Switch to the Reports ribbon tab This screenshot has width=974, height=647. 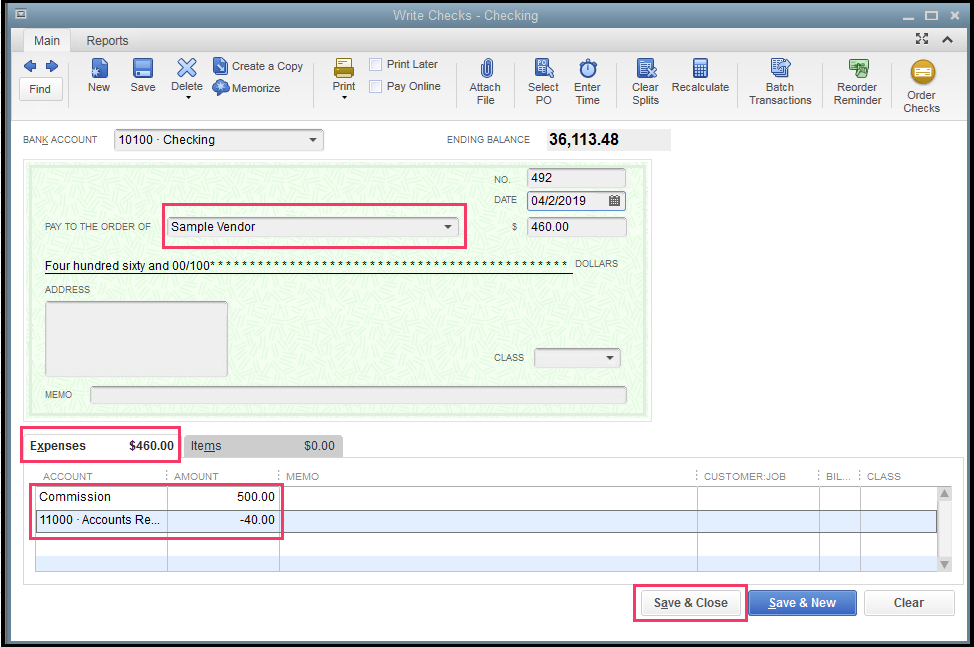coord(107,40)
